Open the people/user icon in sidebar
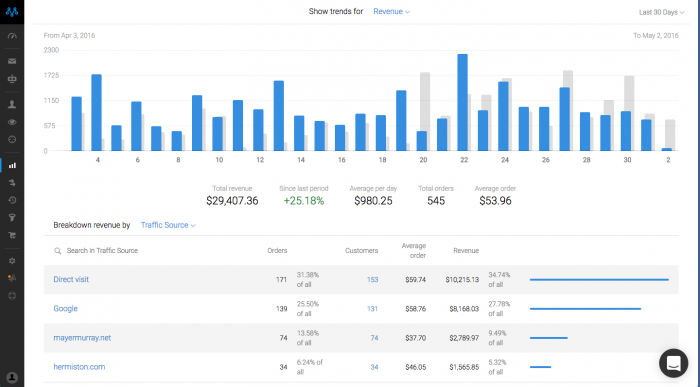The width and height of the screenshot is (700, 387). point(12,104)
